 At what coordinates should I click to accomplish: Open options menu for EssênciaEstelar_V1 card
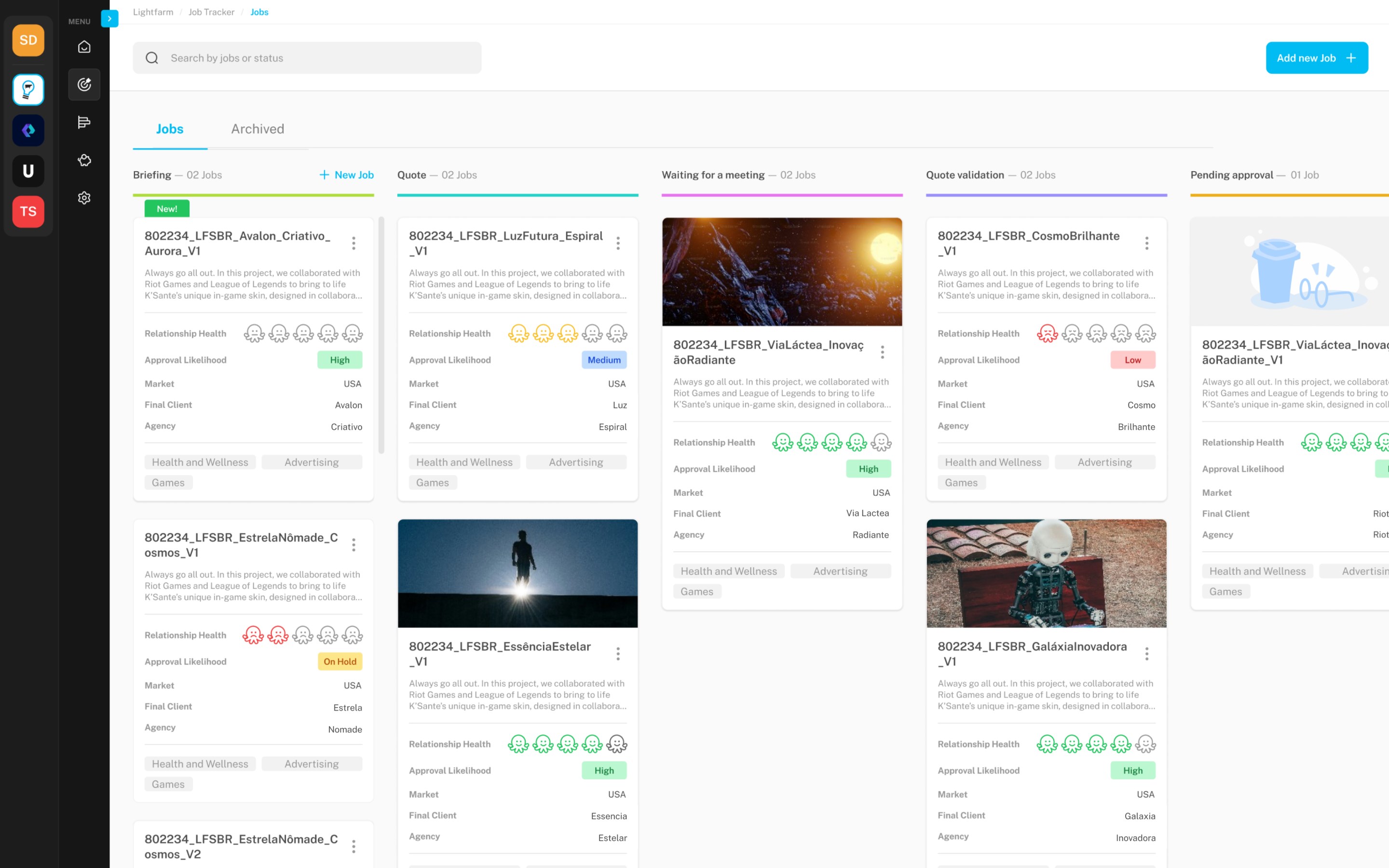point(618,654)
